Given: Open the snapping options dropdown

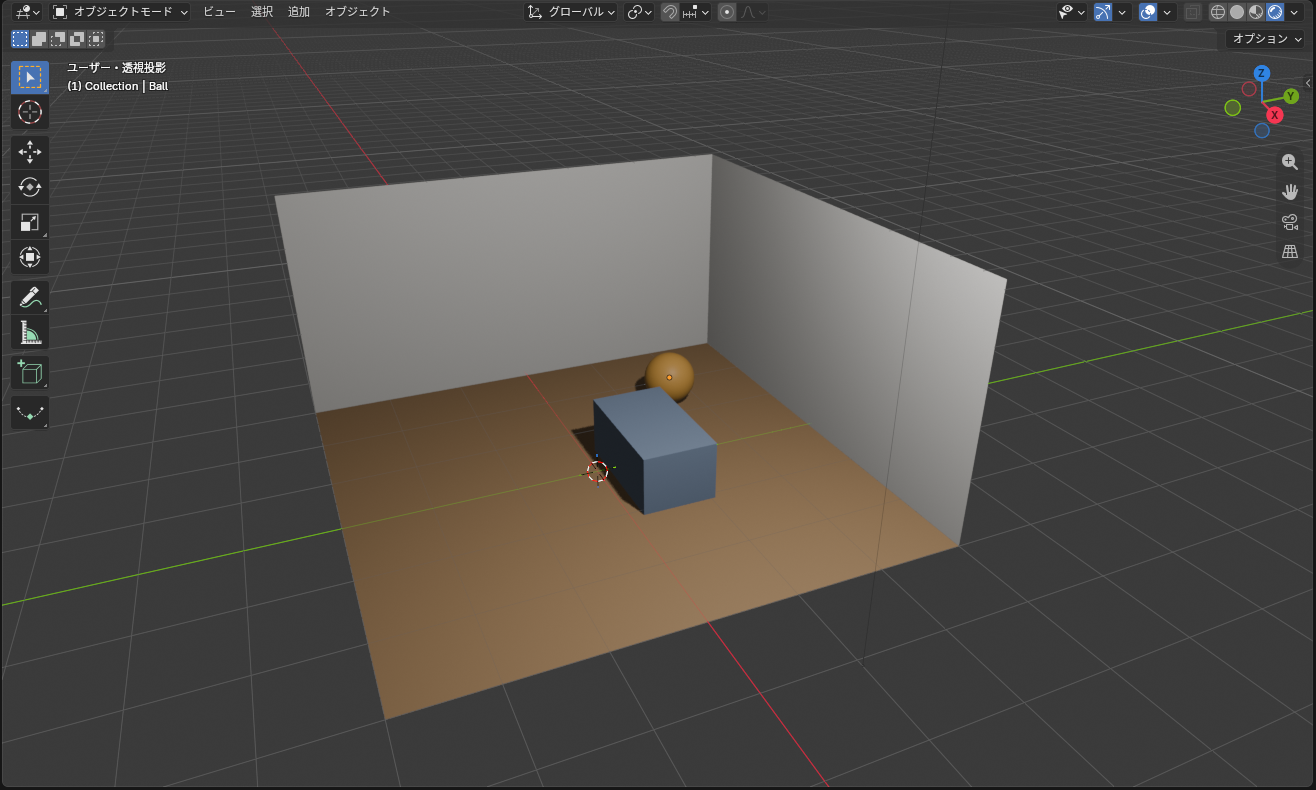Looking at the screenshot, I should coord(697,12).
